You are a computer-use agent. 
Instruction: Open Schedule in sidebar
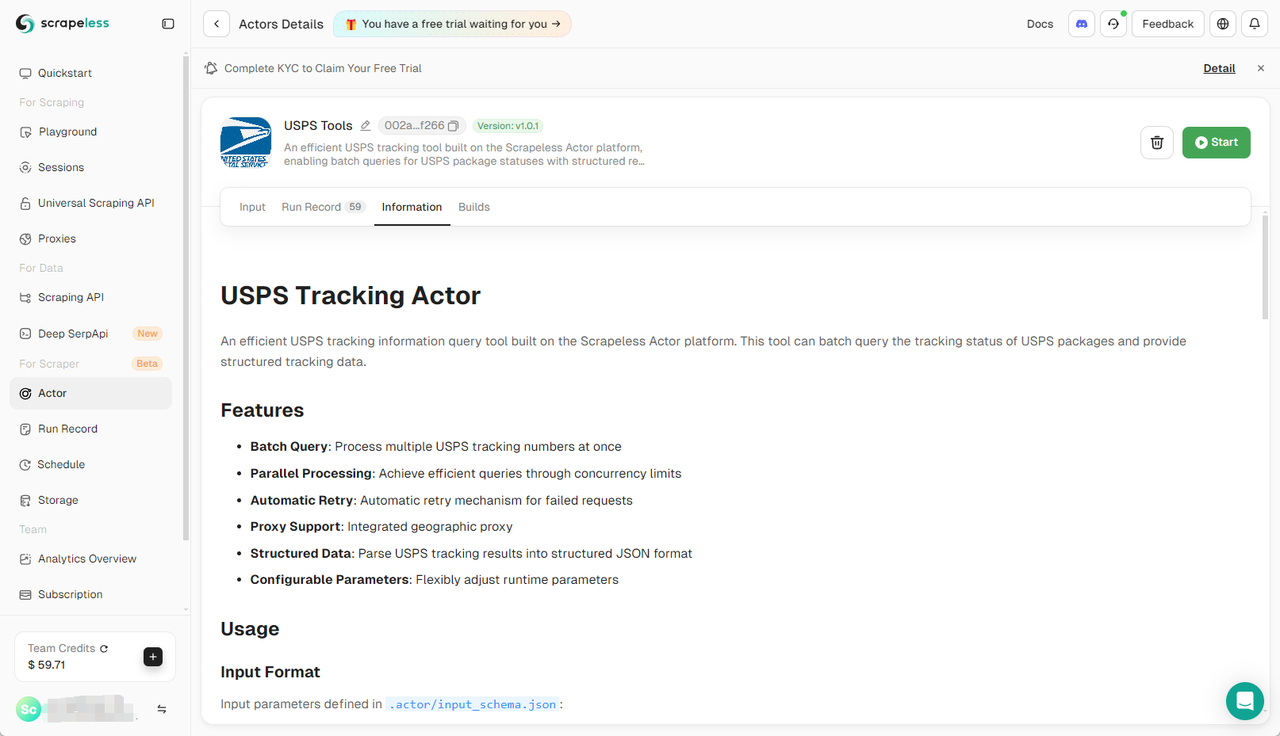coord(91,464)
